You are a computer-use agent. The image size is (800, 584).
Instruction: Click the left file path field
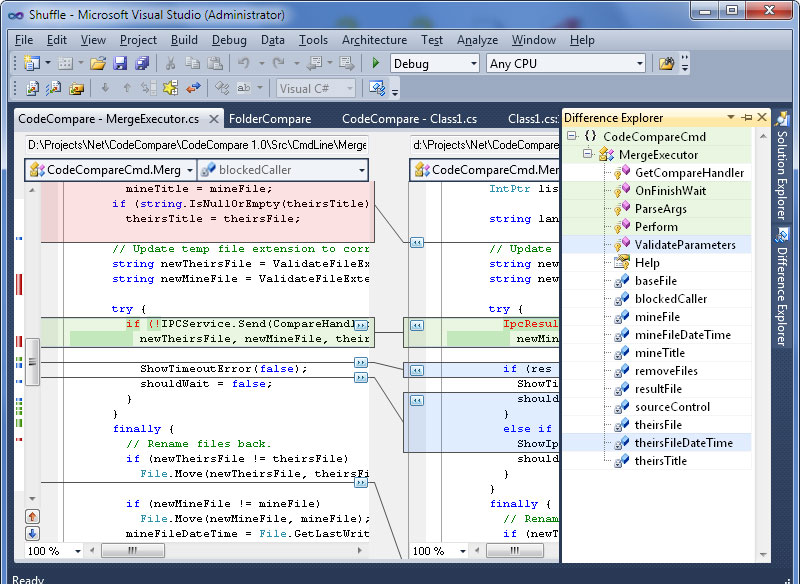pos(197,145)
